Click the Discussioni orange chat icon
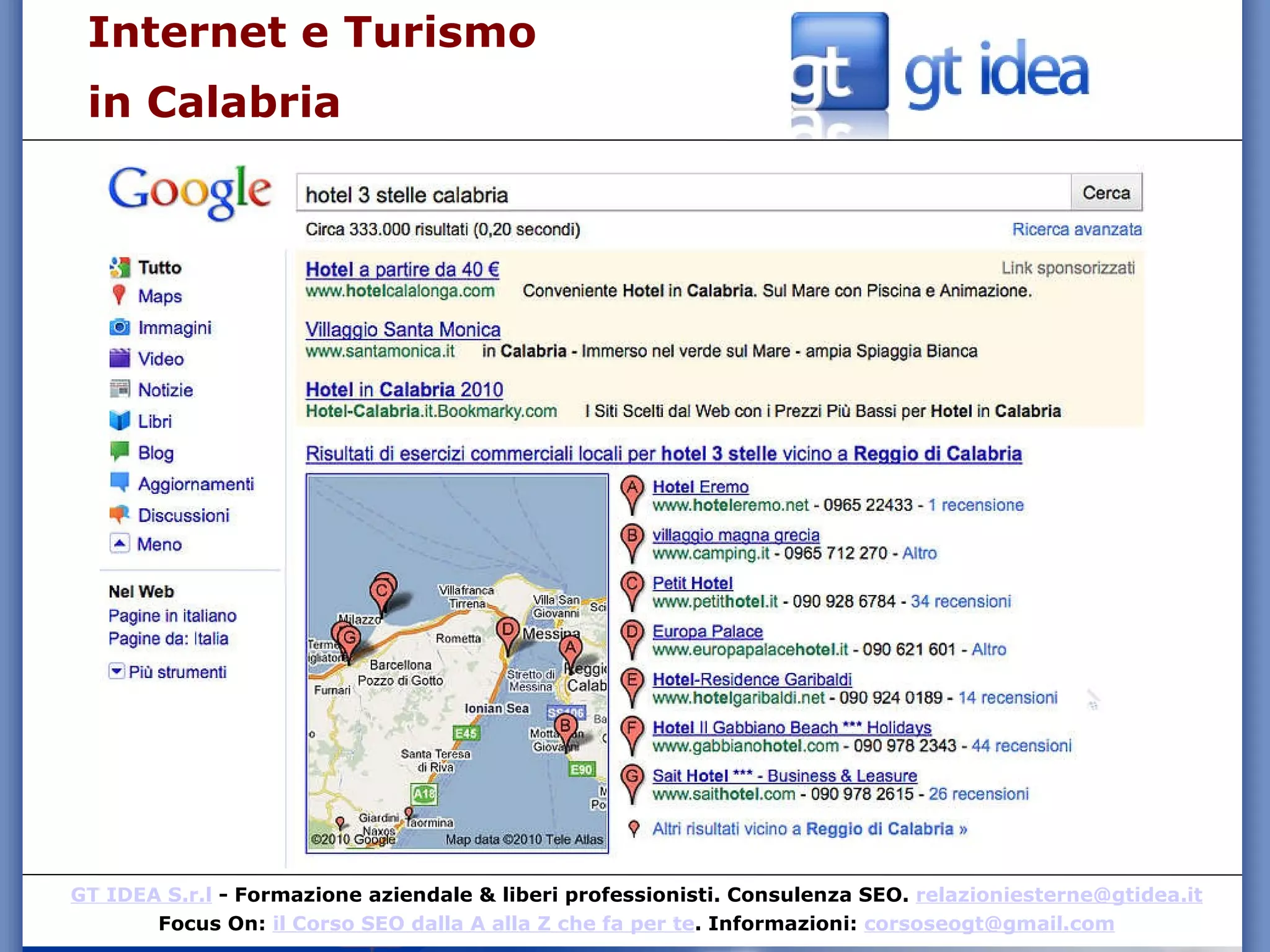Viewport: 1270px width, 952px height. (120, 514)
